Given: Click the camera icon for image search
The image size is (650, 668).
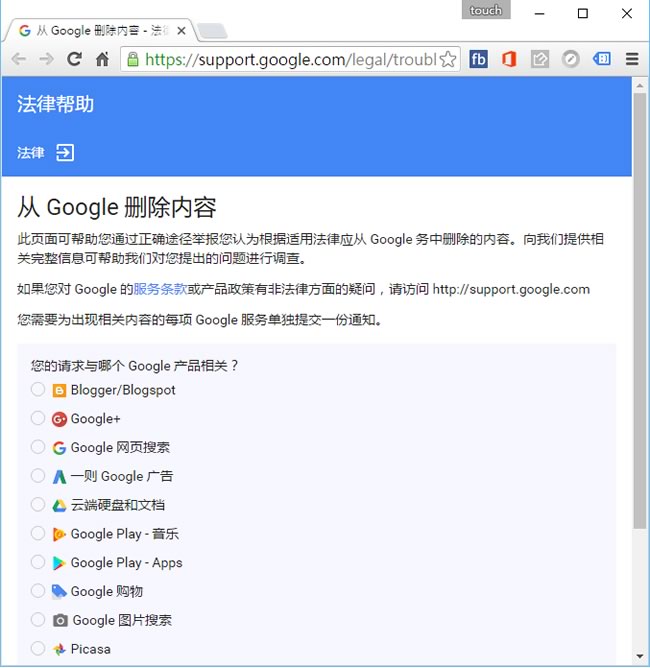Looking at the screenshot, I should [60, 621].
